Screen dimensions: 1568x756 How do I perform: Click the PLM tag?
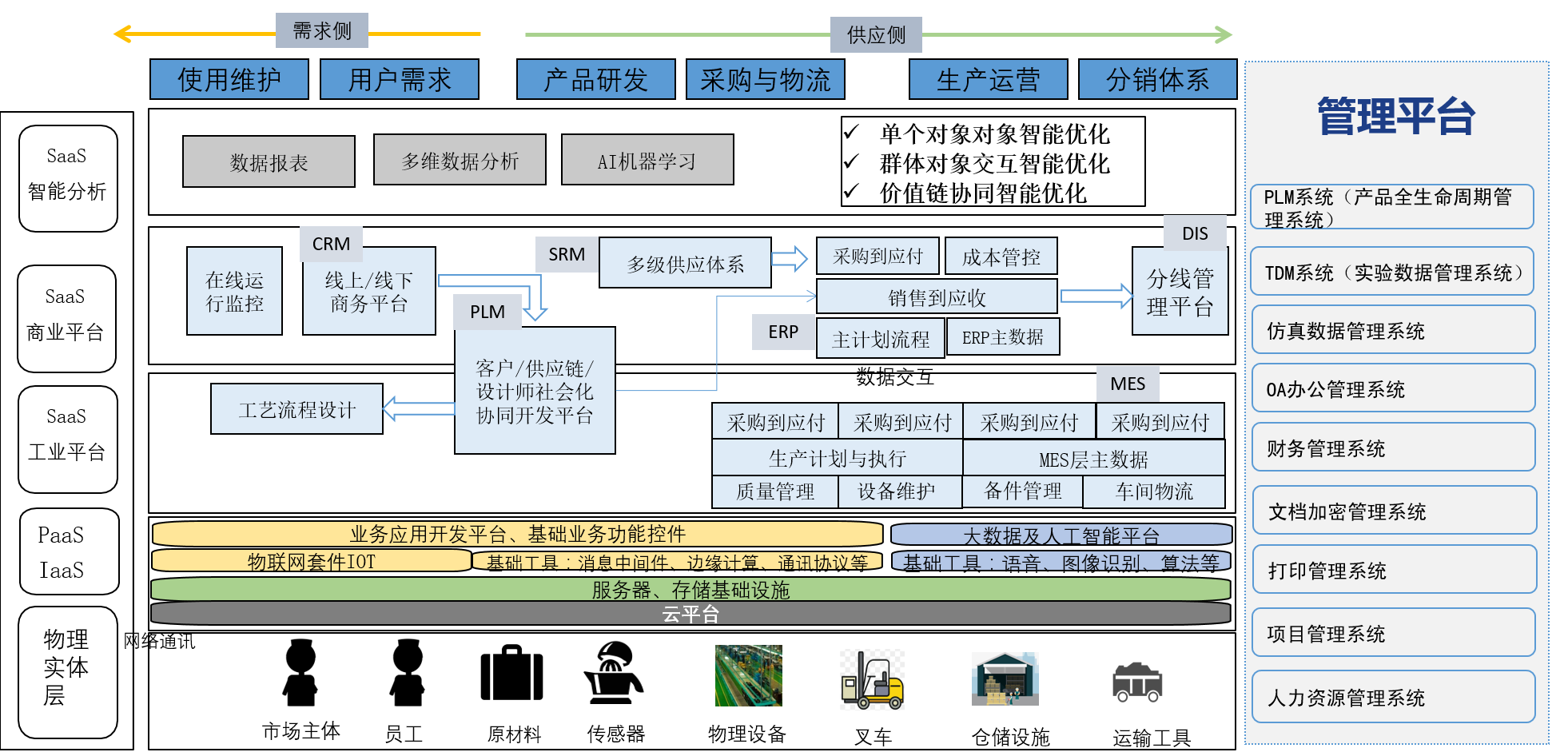click(488, 312)
